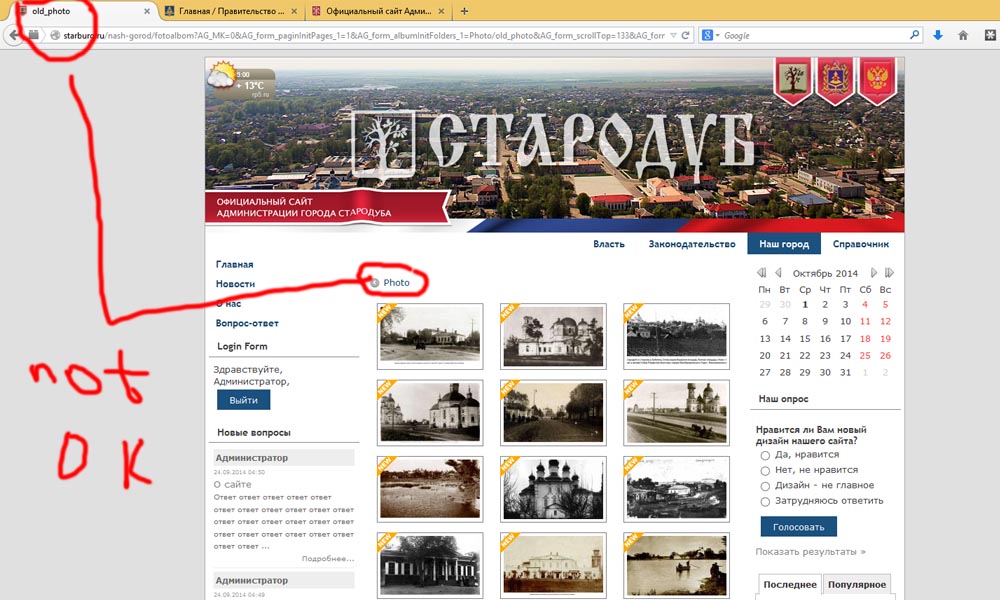Click the Russian double-headed eagle emblem badge
The width and height of the screenshot is (1000, 600).
[878, 80]
